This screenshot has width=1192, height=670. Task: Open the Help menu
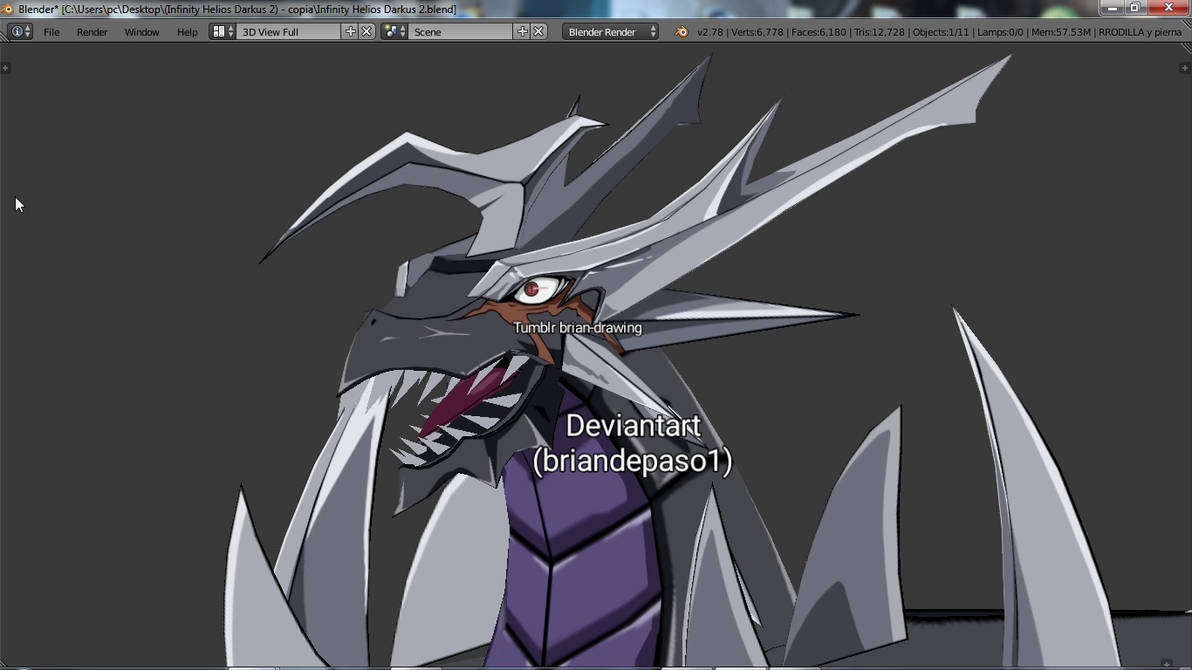coord(186,31)
